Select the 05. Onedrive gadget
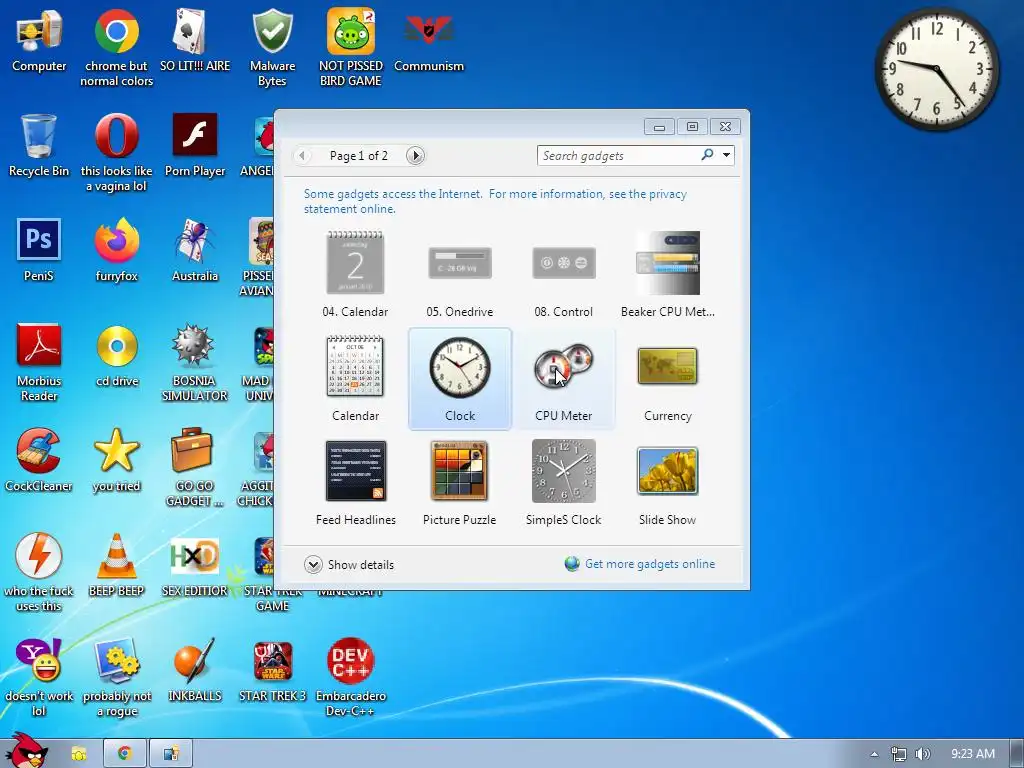This screenshot has width=1024, height=768. [460, 274]
